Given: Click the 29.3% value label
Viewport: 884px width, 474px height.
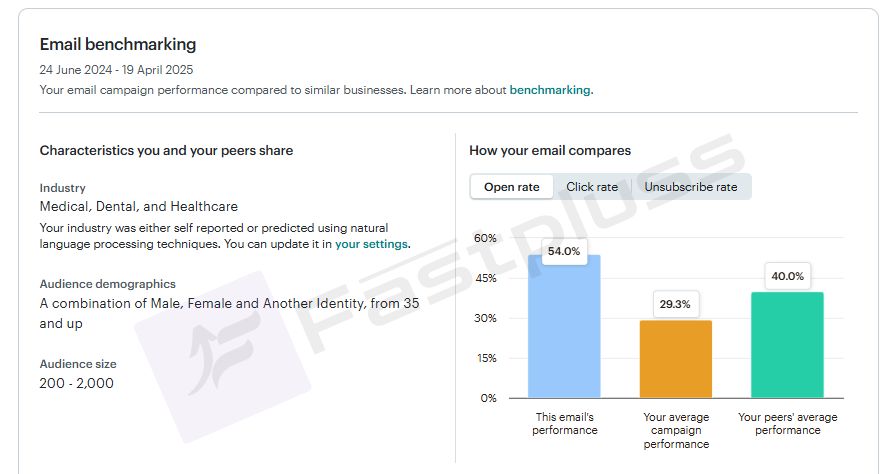Looking at the screenshot, I should pyautogui.click(x=675, y=304).
